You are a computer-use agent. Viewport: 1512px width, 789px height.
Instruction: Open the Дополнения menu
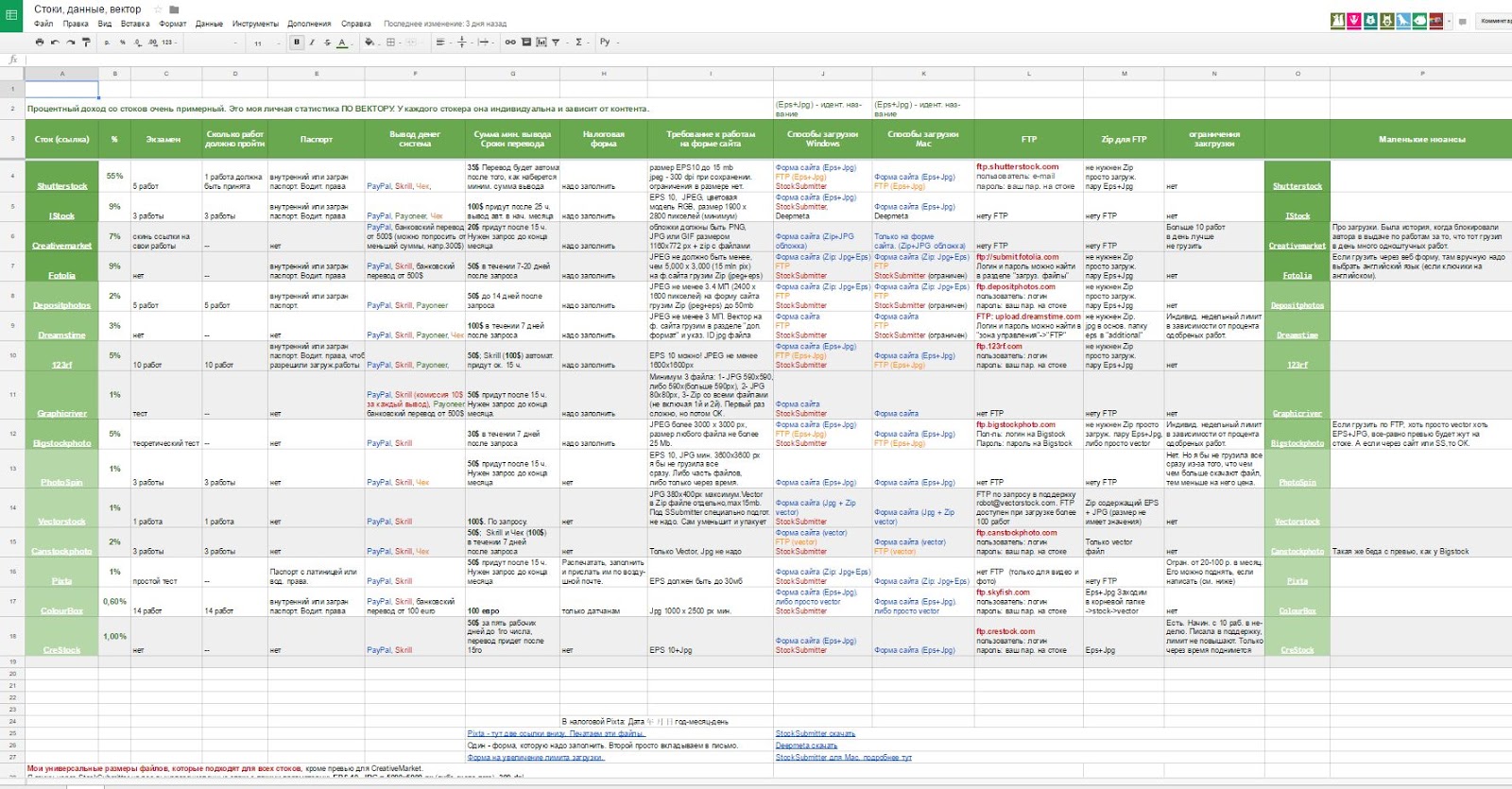(x=310, y=24)
